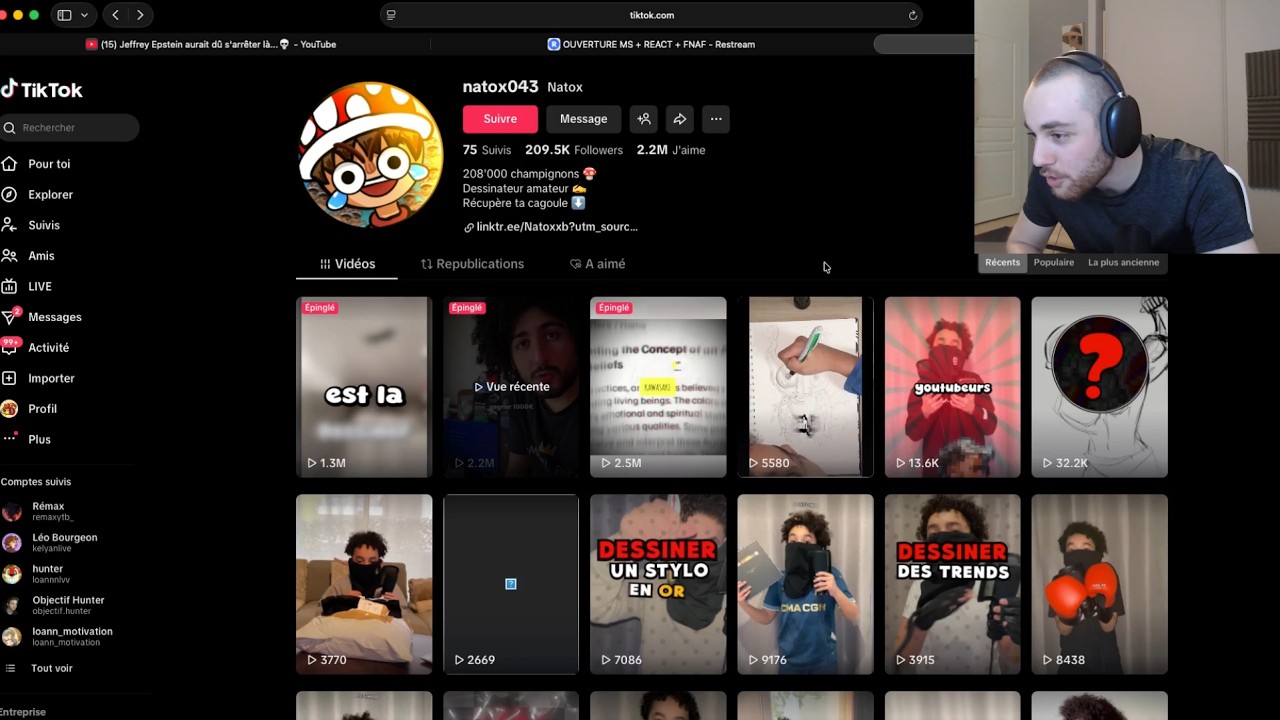Open the Suivis following feed
Screen dimensions: 1280x720
click(44, 225)
